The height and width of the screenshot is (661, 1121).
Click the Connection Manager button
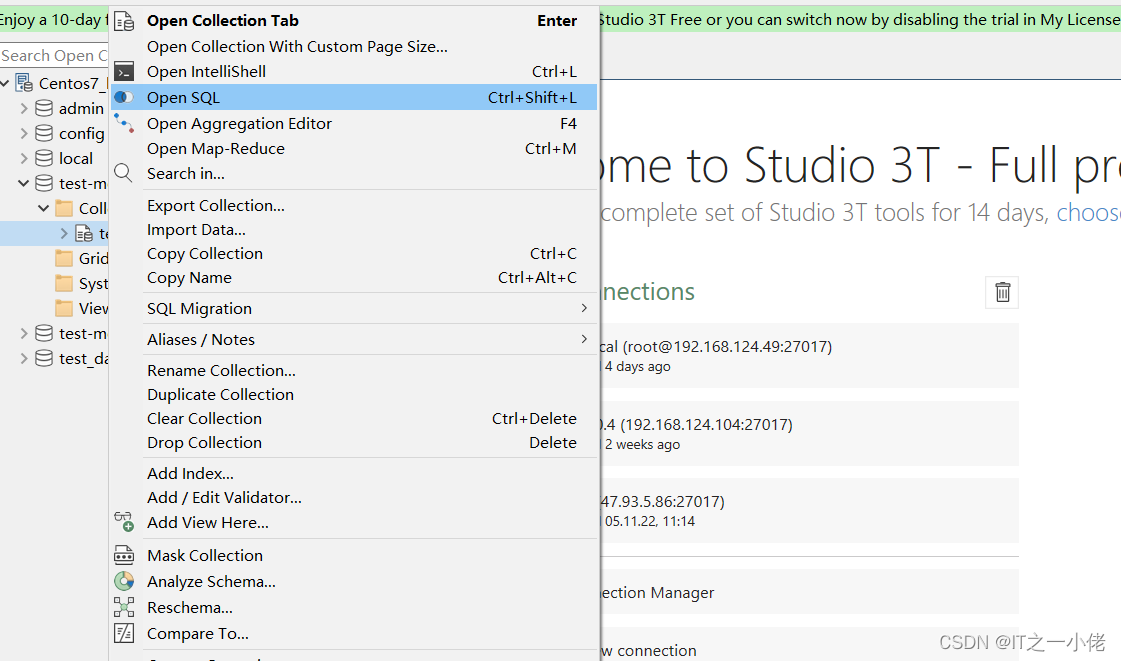click(x=809, y=592)
